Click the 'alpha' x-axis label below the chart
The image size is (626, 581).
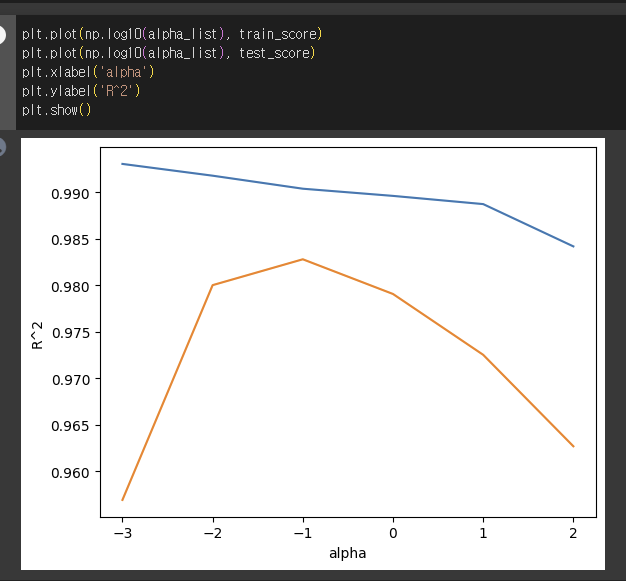coord(347,553)
